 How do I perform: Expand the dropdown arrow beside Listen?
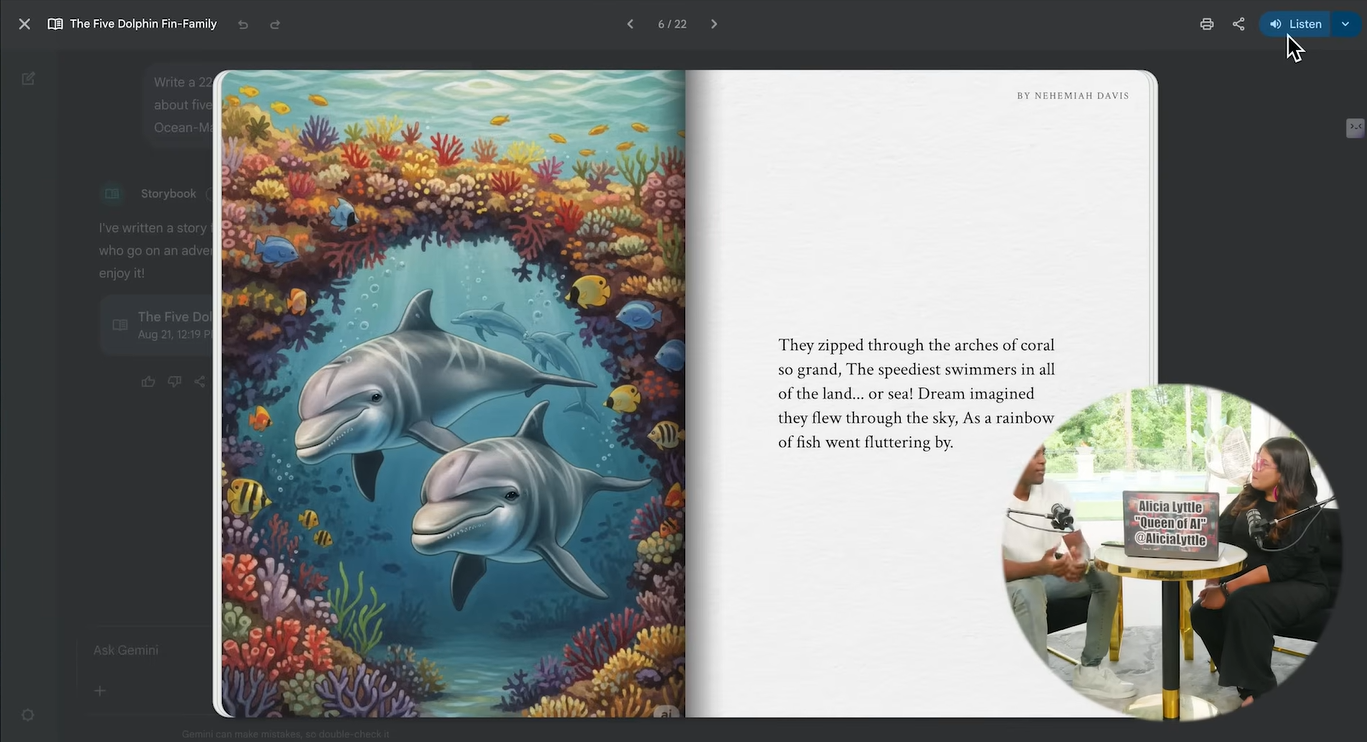(x=1345, y=24)
